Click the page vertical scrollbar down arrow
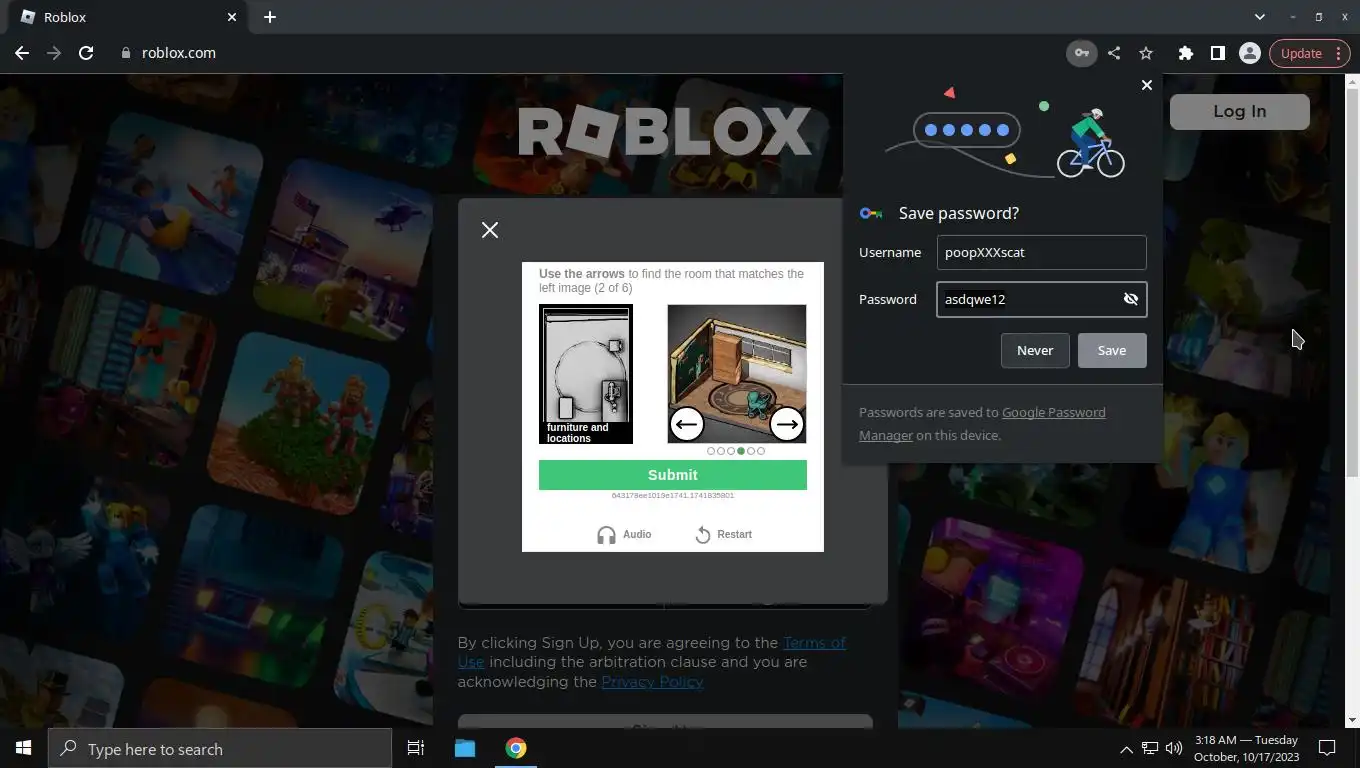 point(1352,720)
